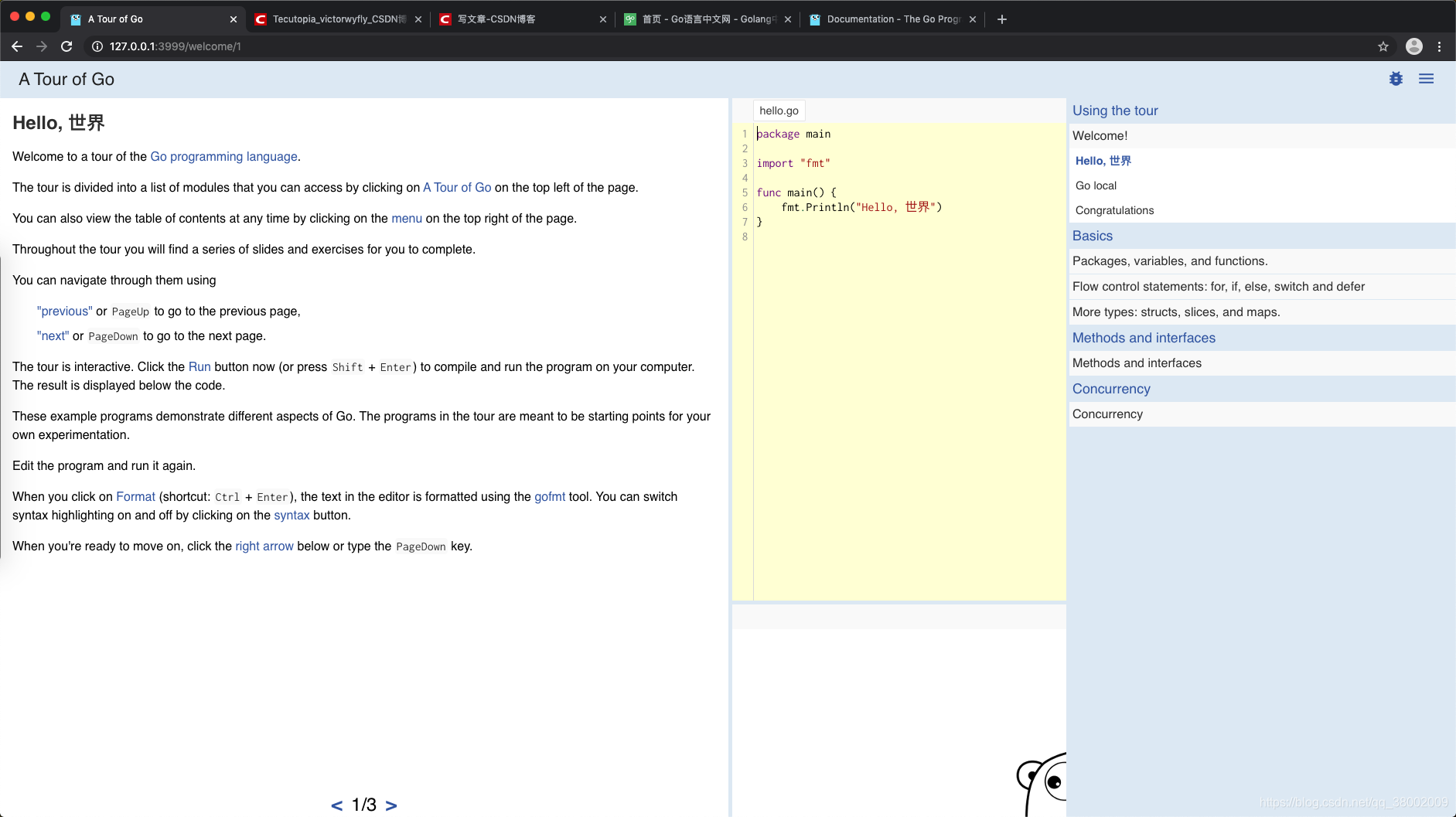Open the Go programming language link
This screenshot has height=817, width=1456.
click(x=223, y=156)
